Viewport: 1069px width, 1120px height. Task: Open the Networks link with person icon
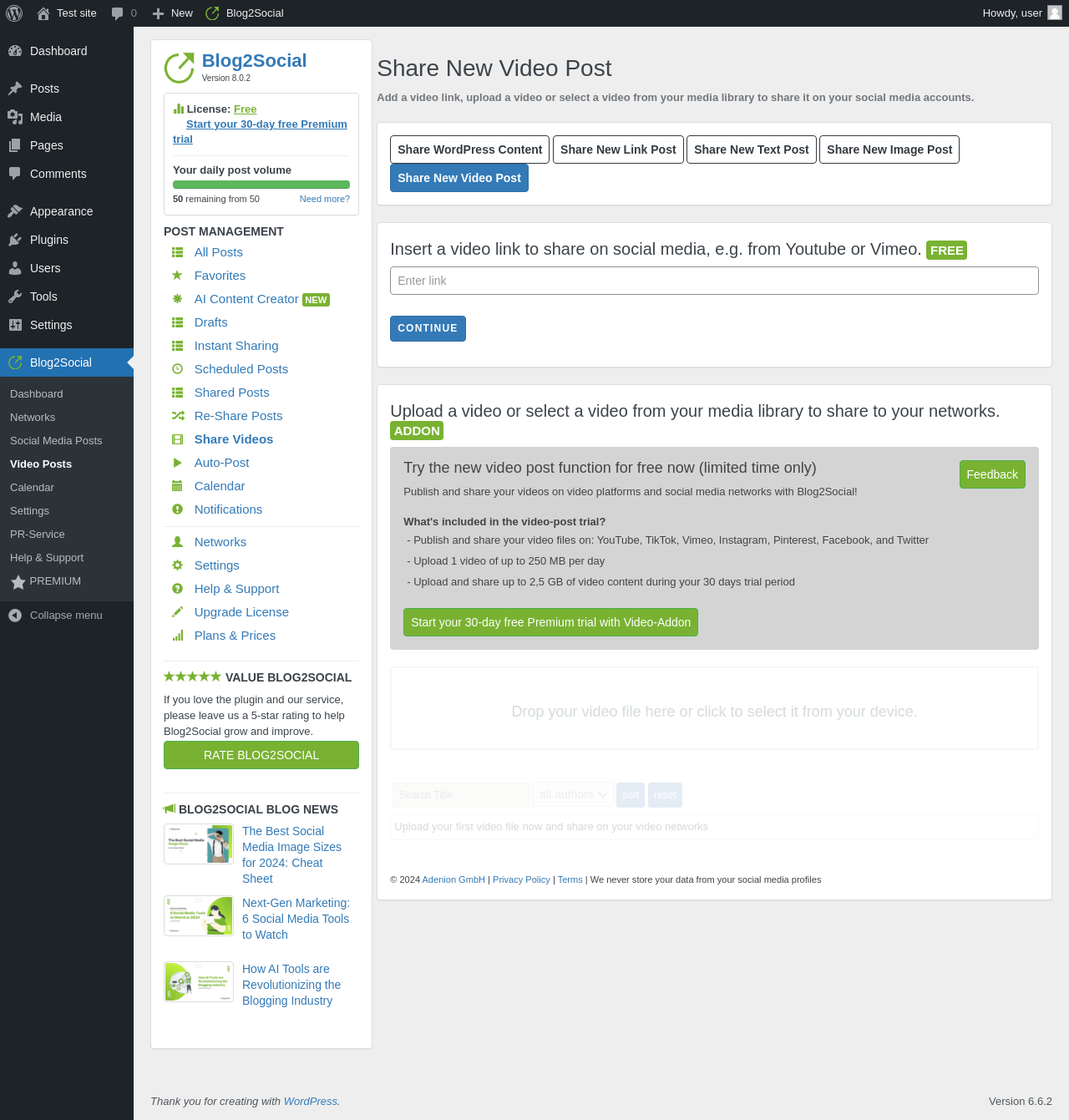click(x=220, y=542)
